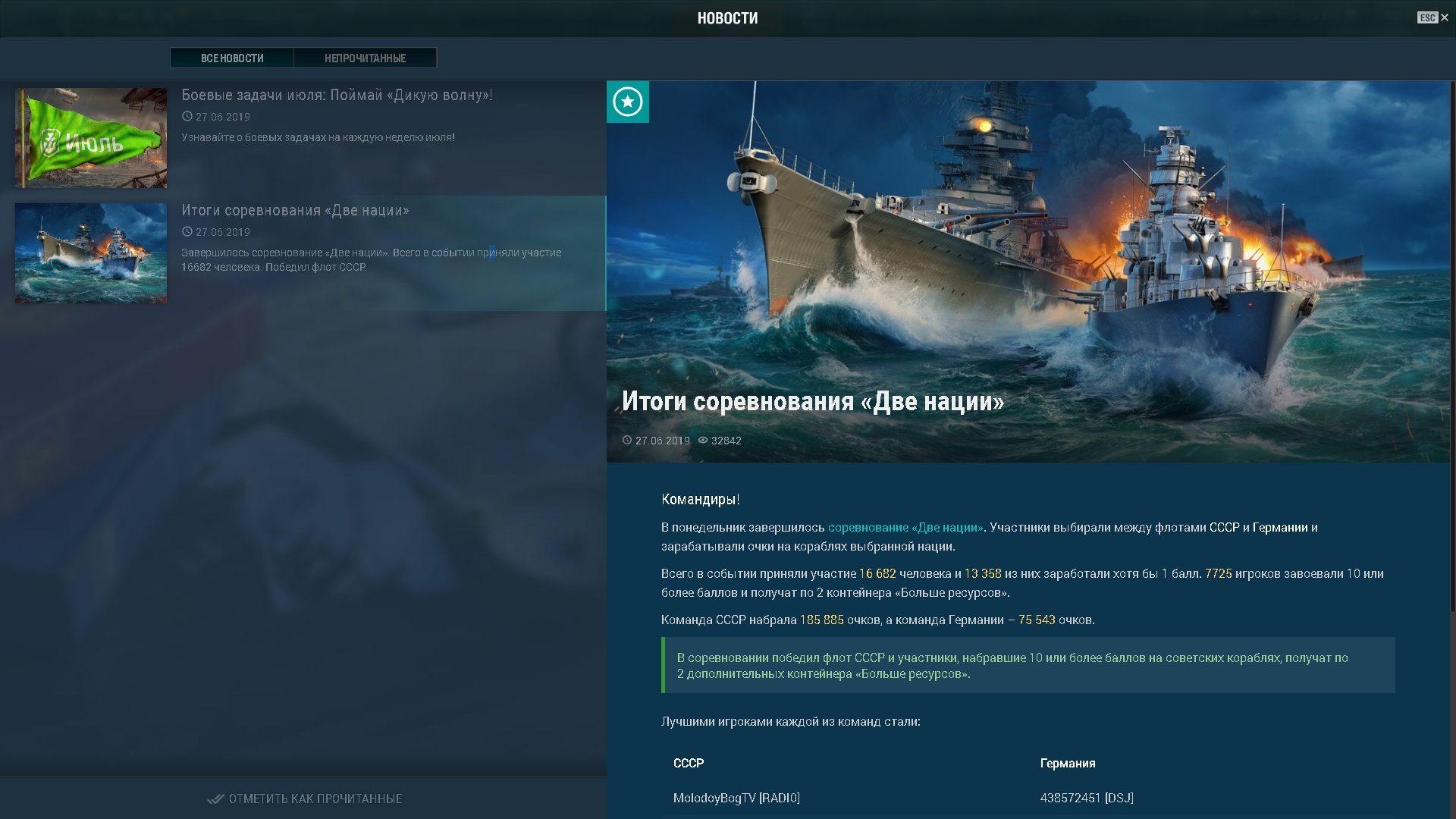This screenshot has width=1456, height=819.
Task: Click the green note about флот СССР victory
Action: click(1028, 666)
